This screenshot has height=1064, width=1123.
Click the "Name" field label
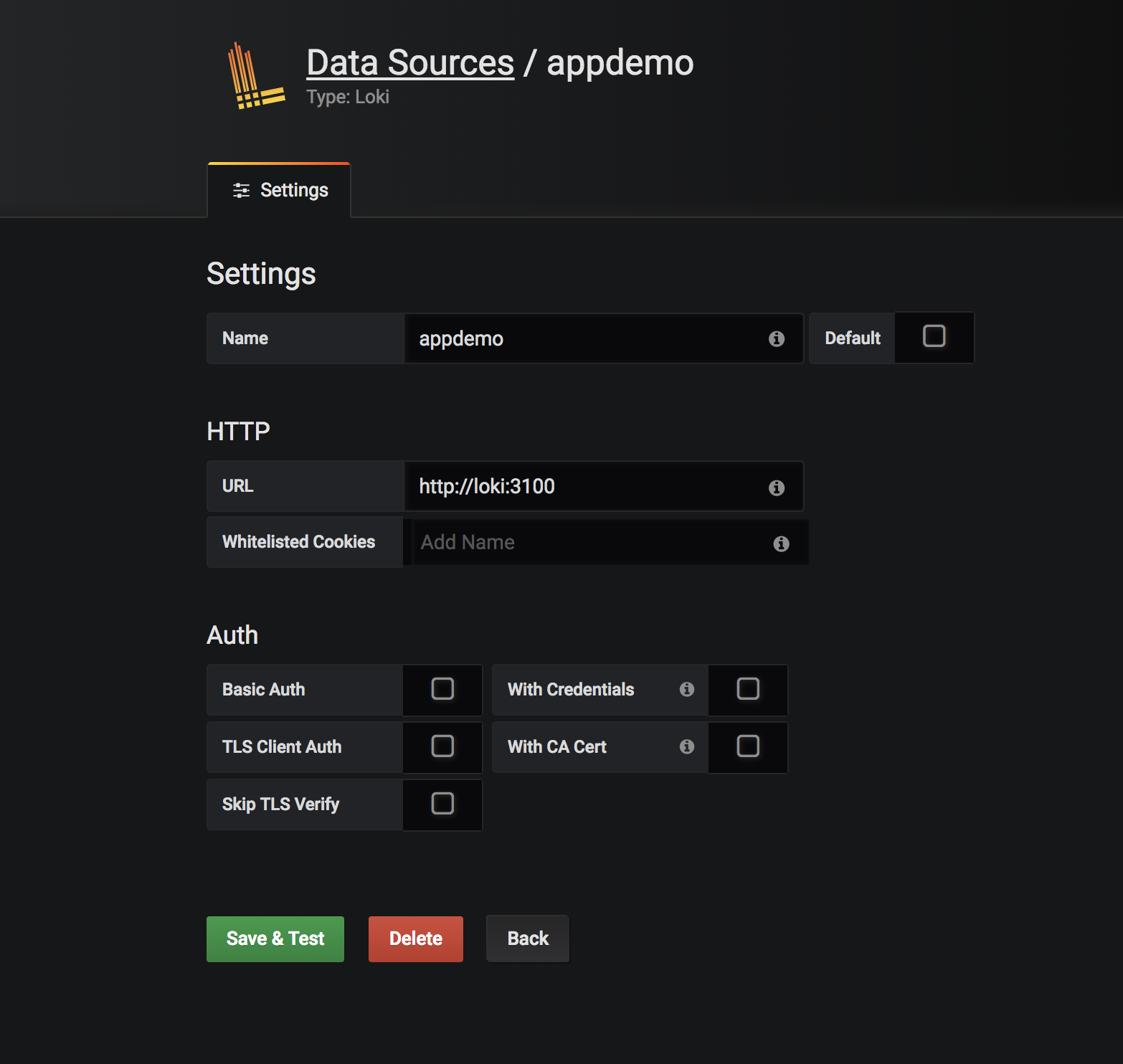(x=245, y=338)
